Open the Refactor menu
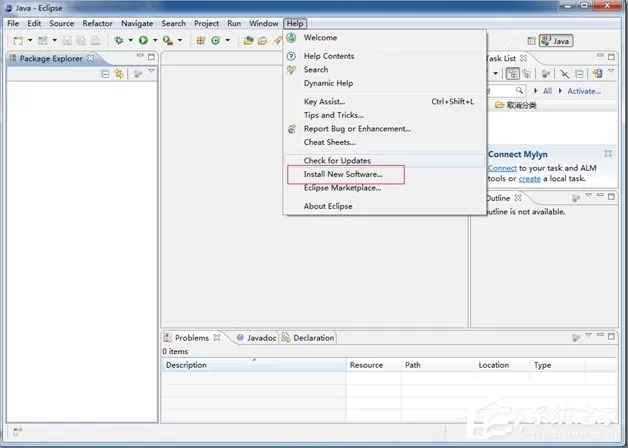The height and width of the screenshot is (448, 628). 97,24
